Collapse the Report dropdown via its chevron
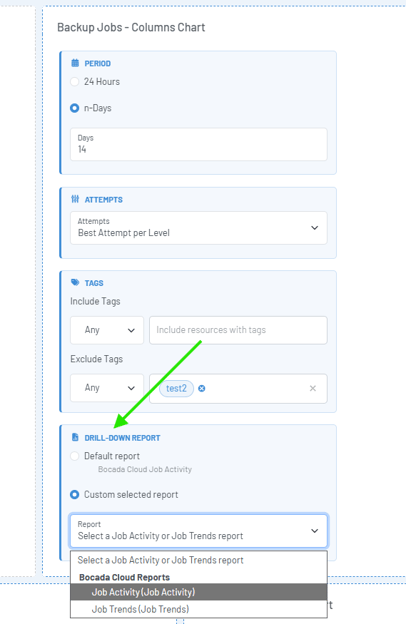Viewport: 406px width, 624px height. pos(314,531)
